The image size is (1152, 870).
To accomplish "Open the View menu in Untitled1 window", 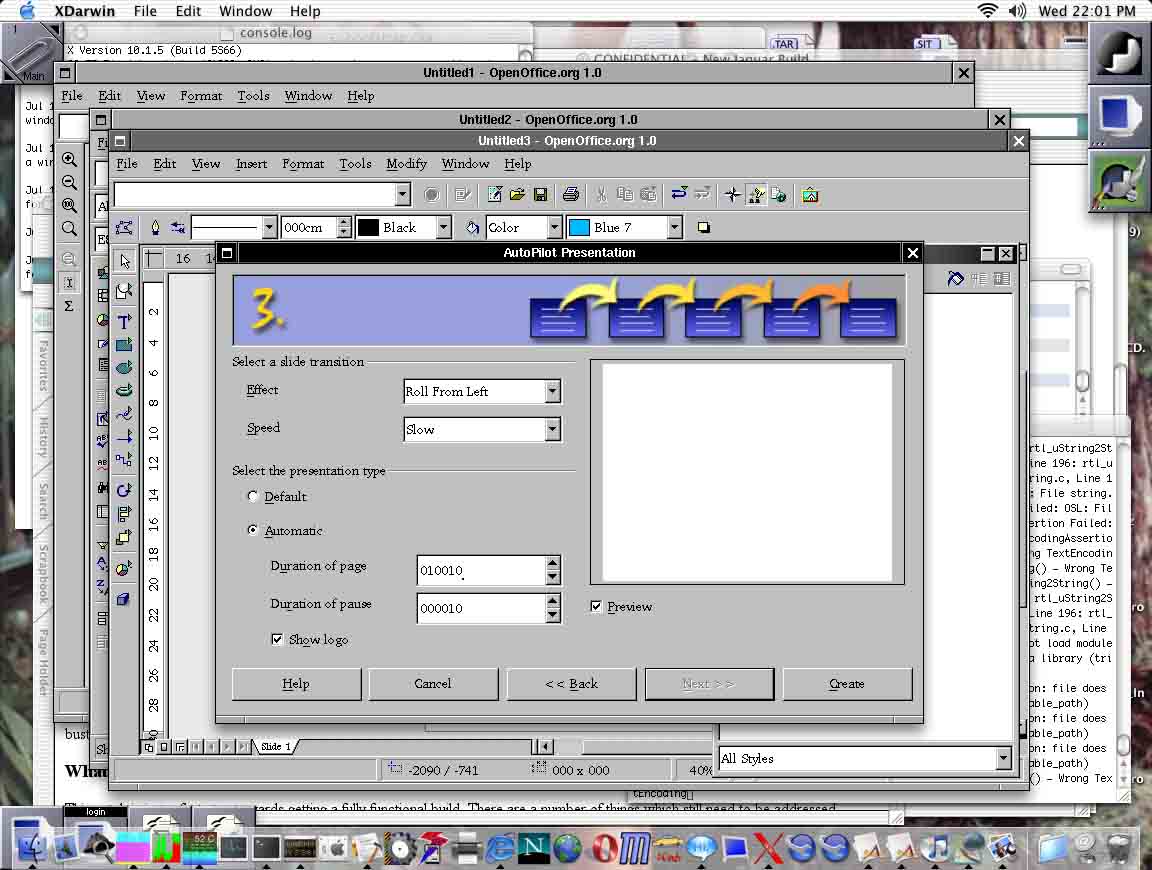I will pos(151,96).
